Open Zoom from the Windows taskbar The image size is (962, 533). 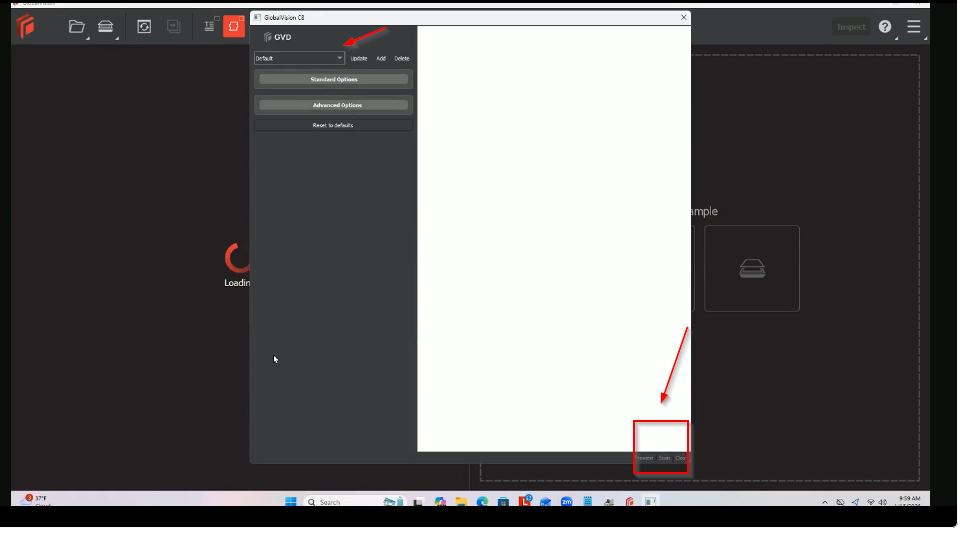(x=566, y=502)
